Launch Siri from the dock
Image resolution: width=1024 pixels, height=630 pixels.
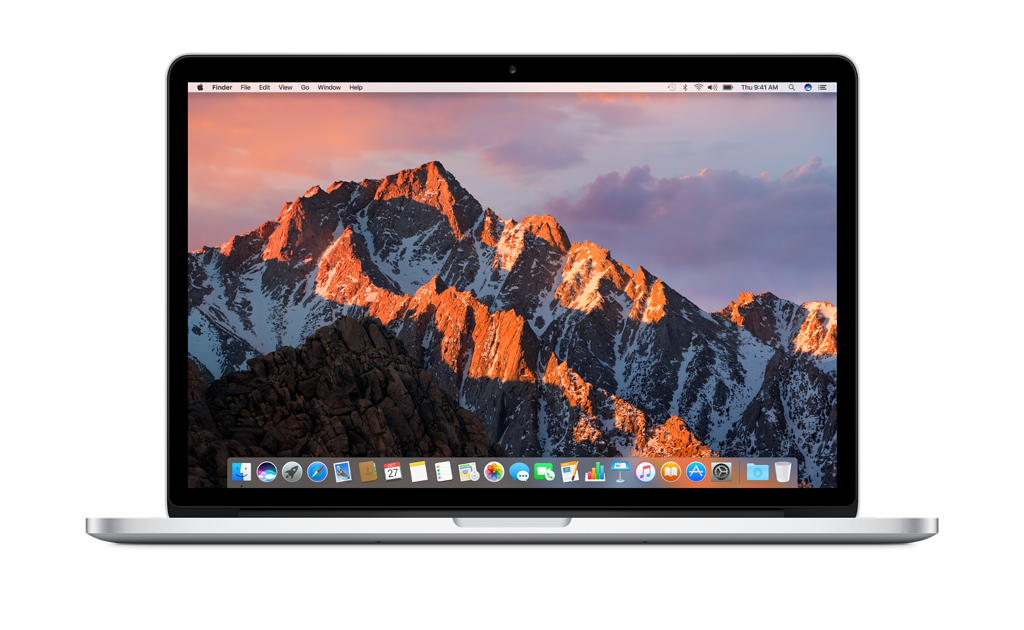(266, 471)
